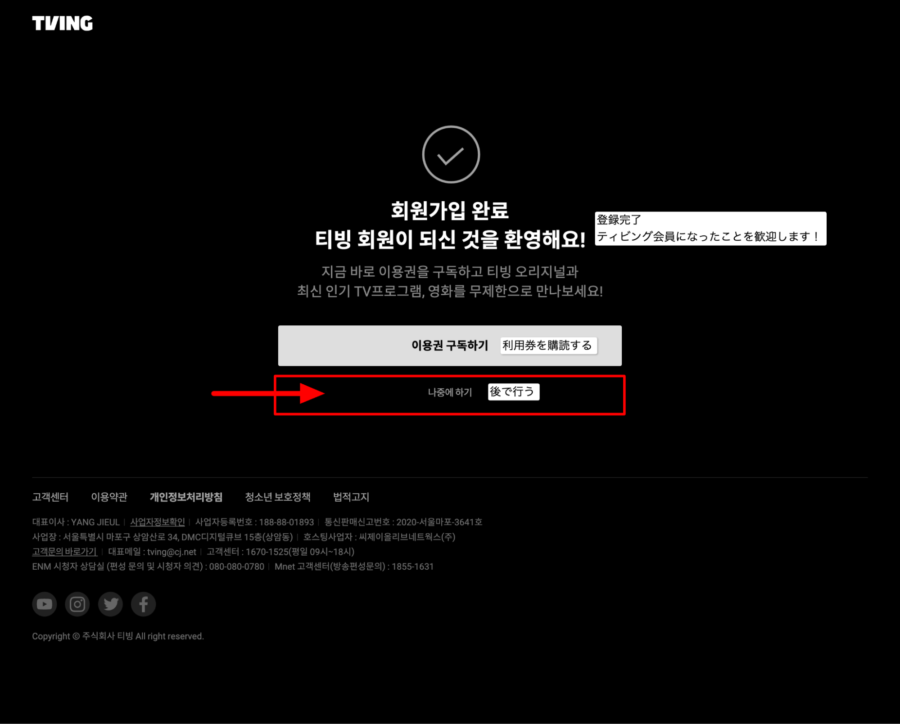Click the 後で行う translation label
This screenshot has height=724, width=900.
coord(514,391)
